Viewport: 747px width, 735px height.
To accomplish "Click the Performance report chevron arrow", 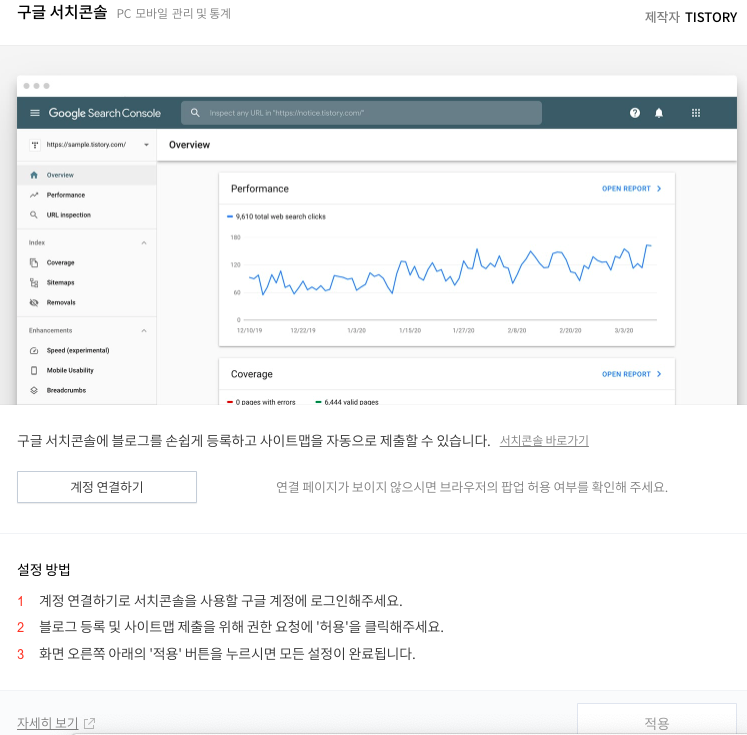I will click(x=659, y=189).
